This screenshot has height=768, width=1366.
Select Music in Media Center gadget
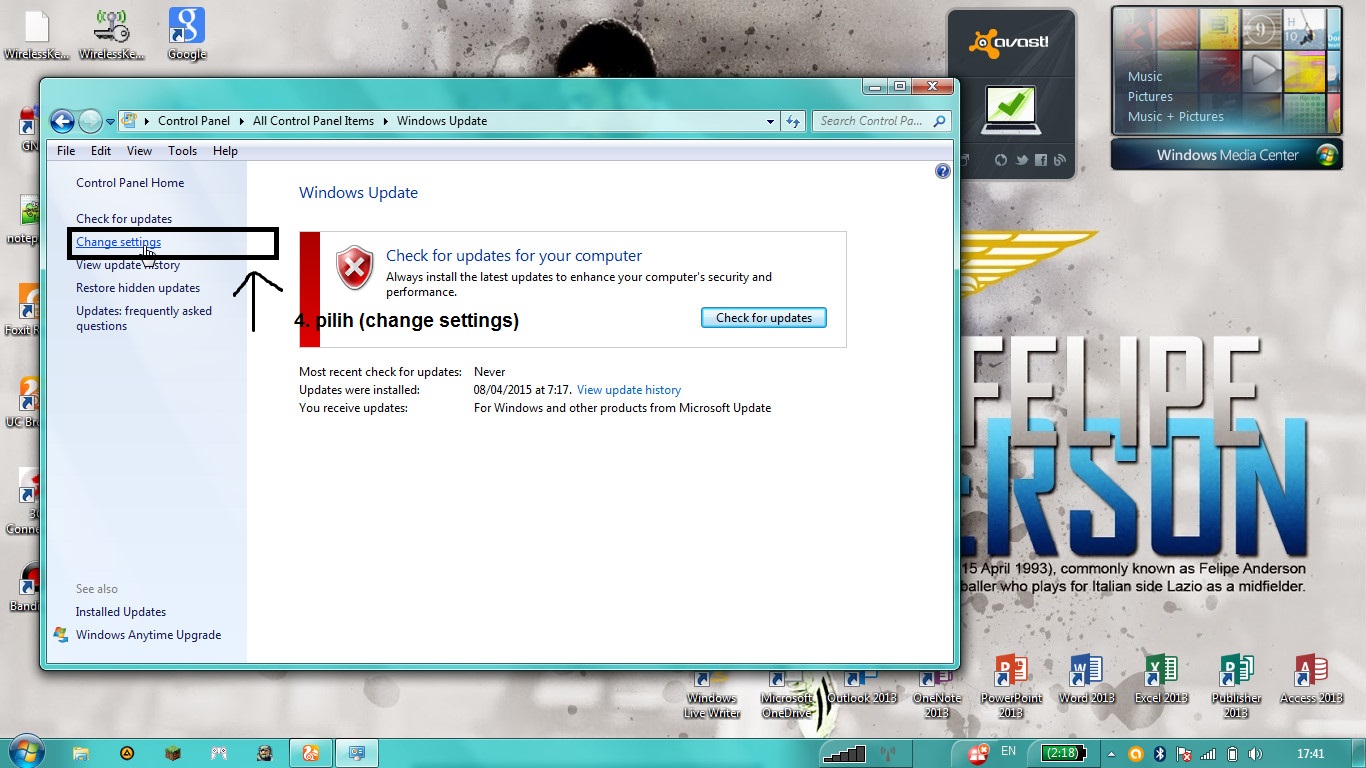coord(1145,77)
